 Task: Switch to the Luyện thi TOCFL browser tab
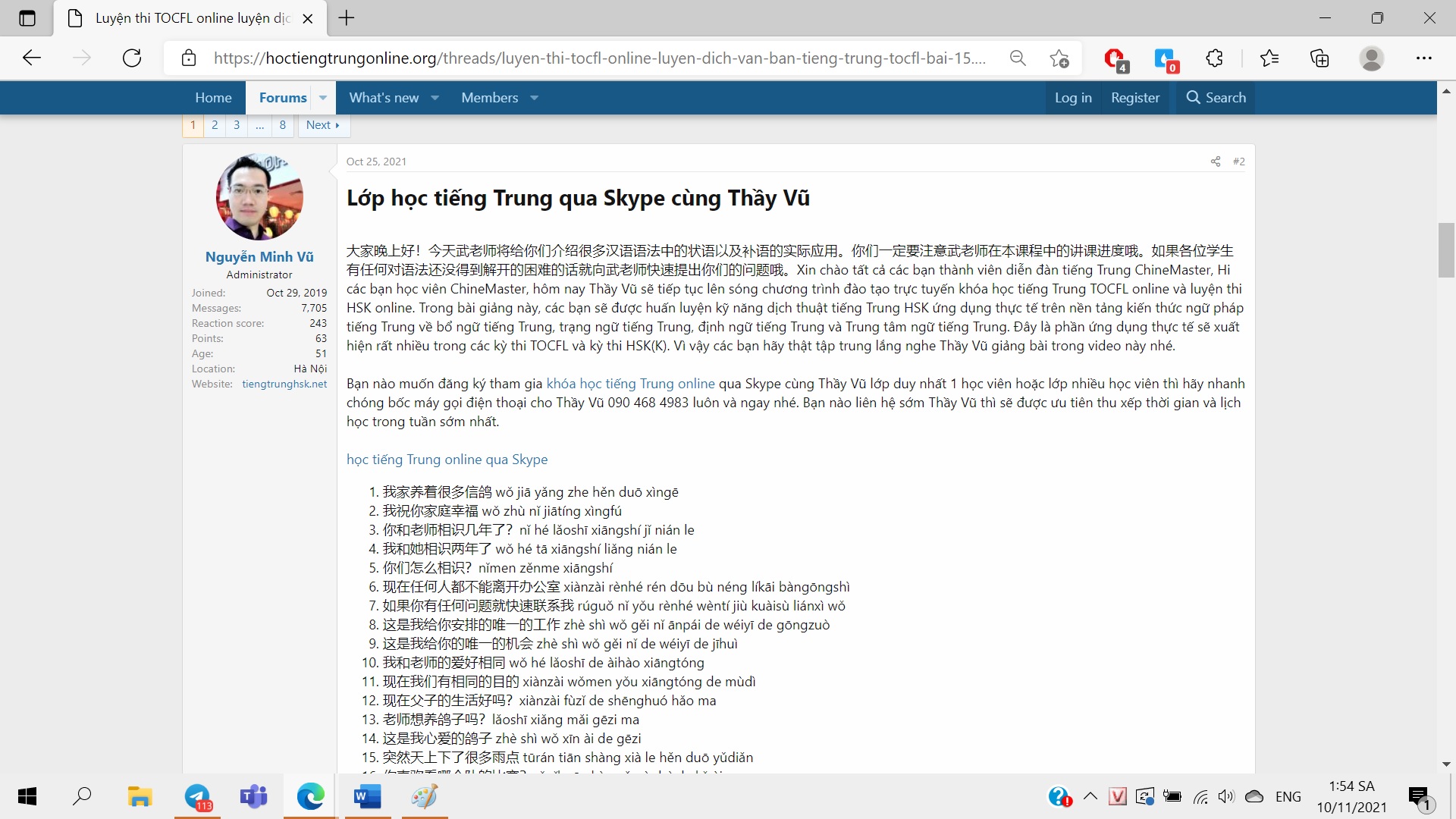[182, 18]
